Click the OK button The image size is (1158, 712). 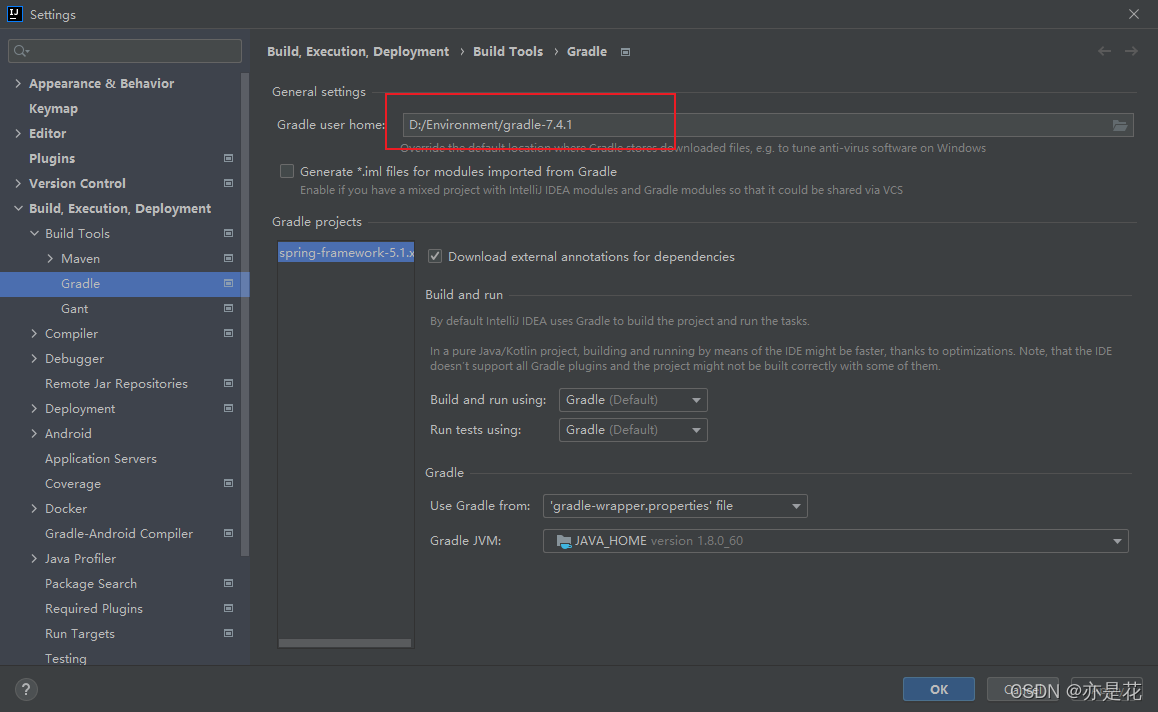click(x=939, y=689)
